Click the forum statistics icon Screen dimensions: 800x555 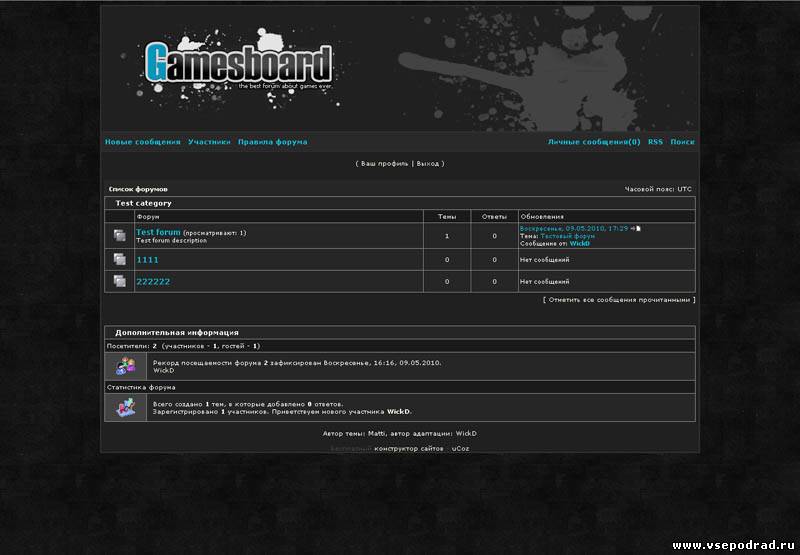coord(126,407)
